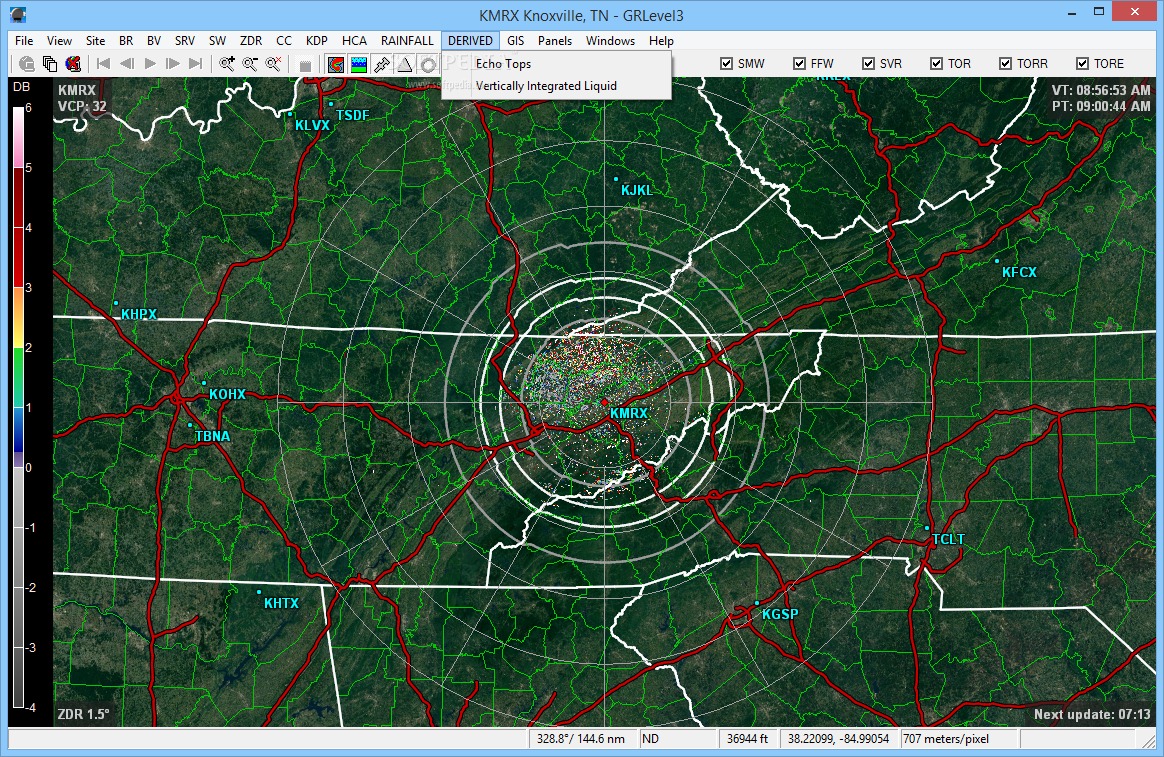Select Echo Tops from DERIVED menu
This screenshot has width=1164, height=757.
(557, 64)
